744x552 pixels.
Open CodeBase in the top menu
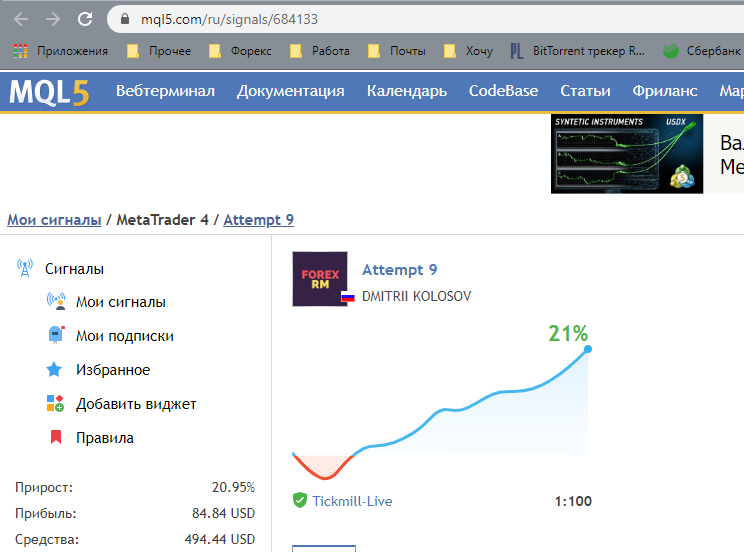tap(503, 91)
